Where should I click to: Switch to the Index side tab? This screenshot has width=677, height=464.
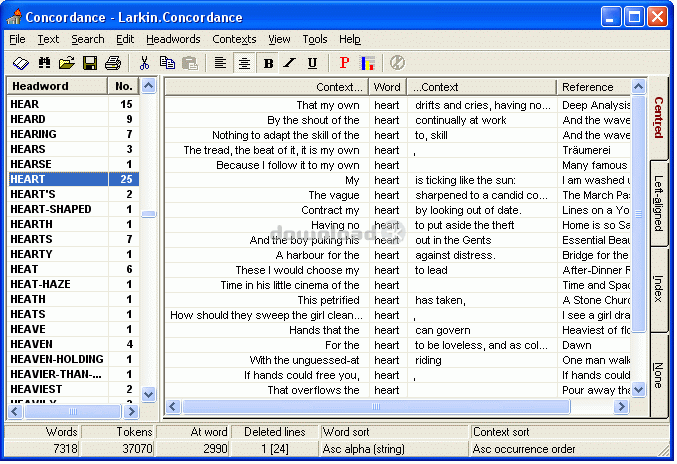click(659, 288)
